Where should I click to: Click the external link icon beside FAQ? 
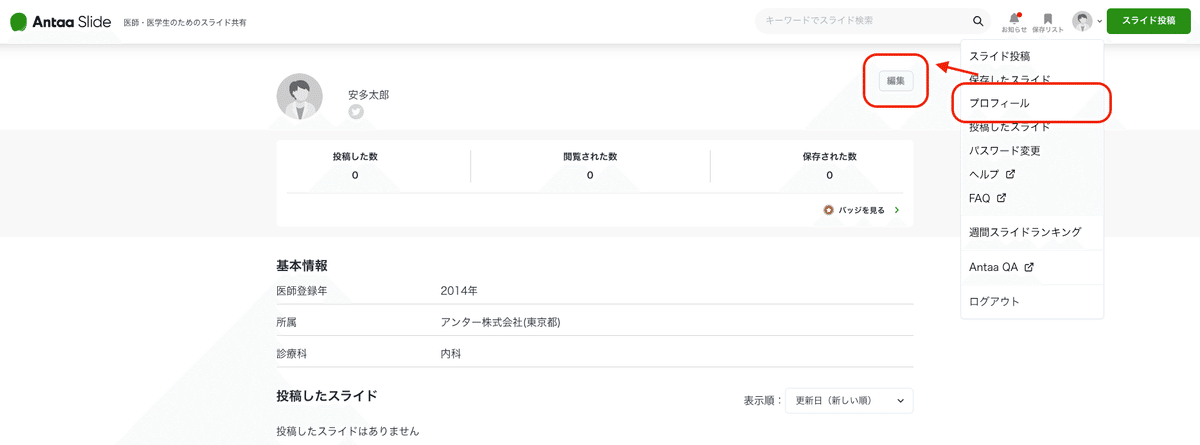pyautogui.click(x=1001, y=198)
